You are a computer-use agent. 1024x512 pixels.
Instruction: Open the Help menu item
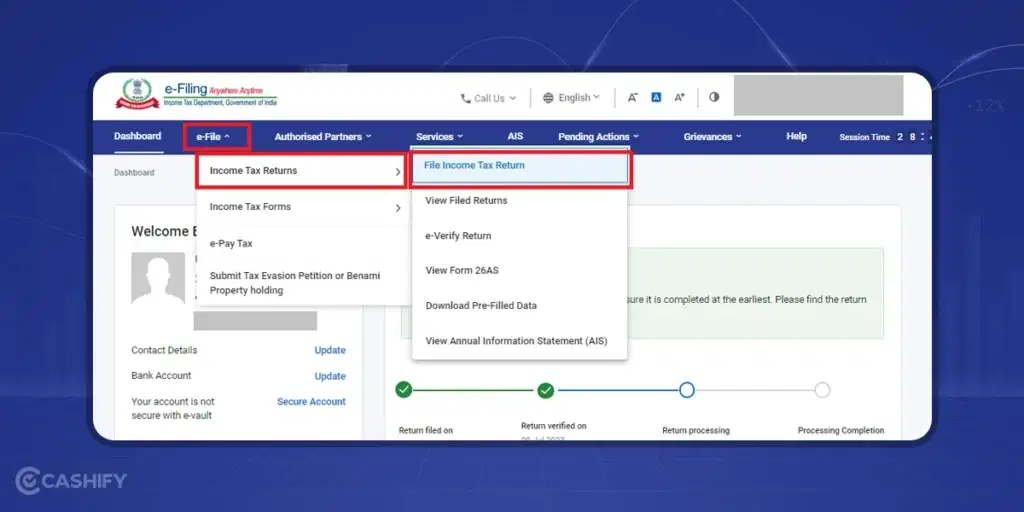(796, 136)
